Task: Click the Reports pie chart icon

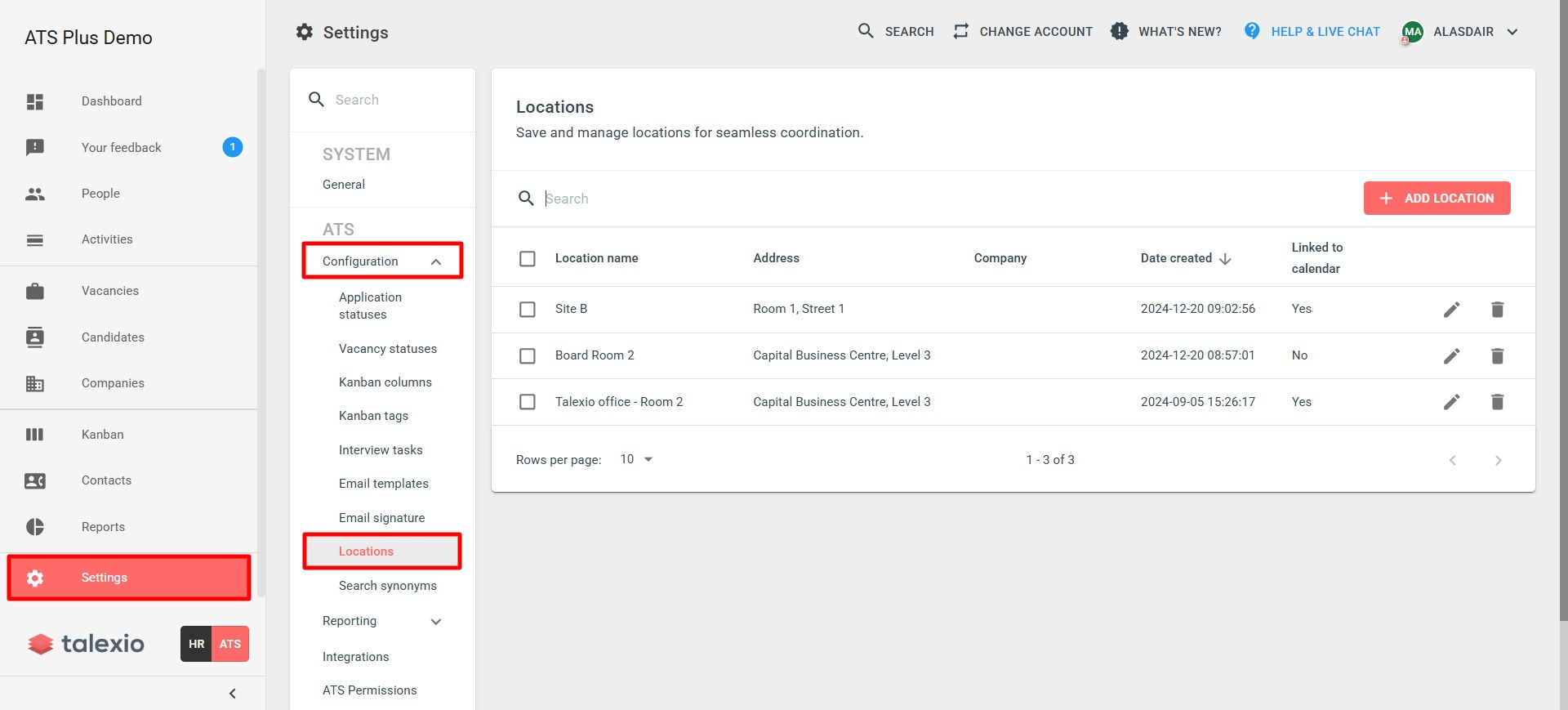Action: tap(34, 527)
